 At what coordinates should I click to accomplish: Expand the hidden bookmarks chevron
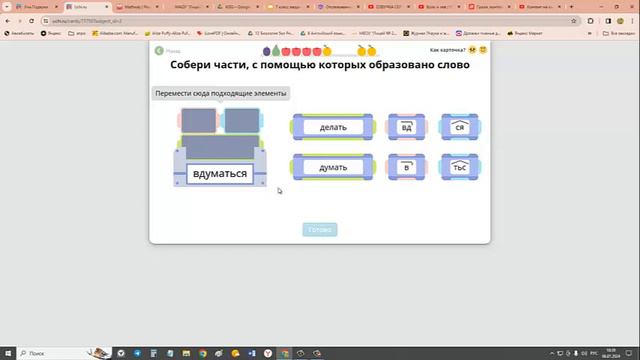point(589,33)
